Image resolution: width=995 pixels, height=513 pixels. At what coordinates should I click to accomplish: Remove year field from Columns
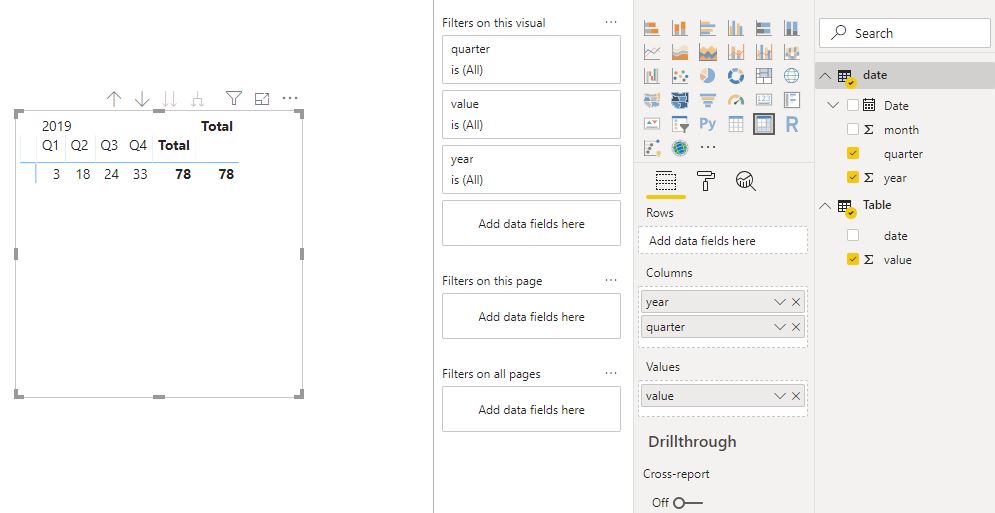coord(796,302)
